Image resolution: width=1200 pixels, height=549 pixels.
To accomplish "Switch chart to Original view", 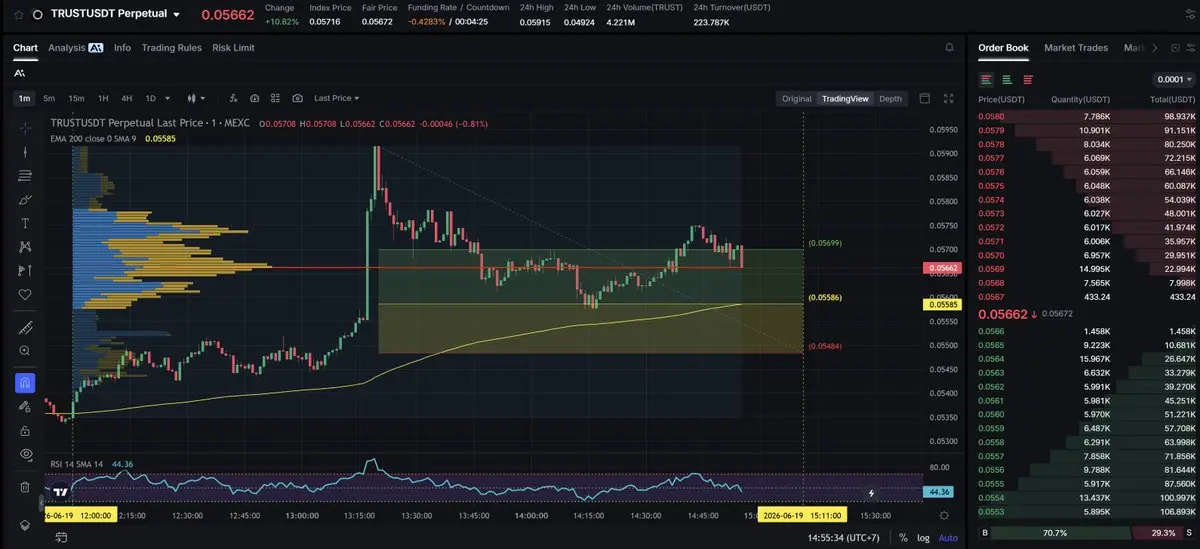I will [x=797, y=98].
